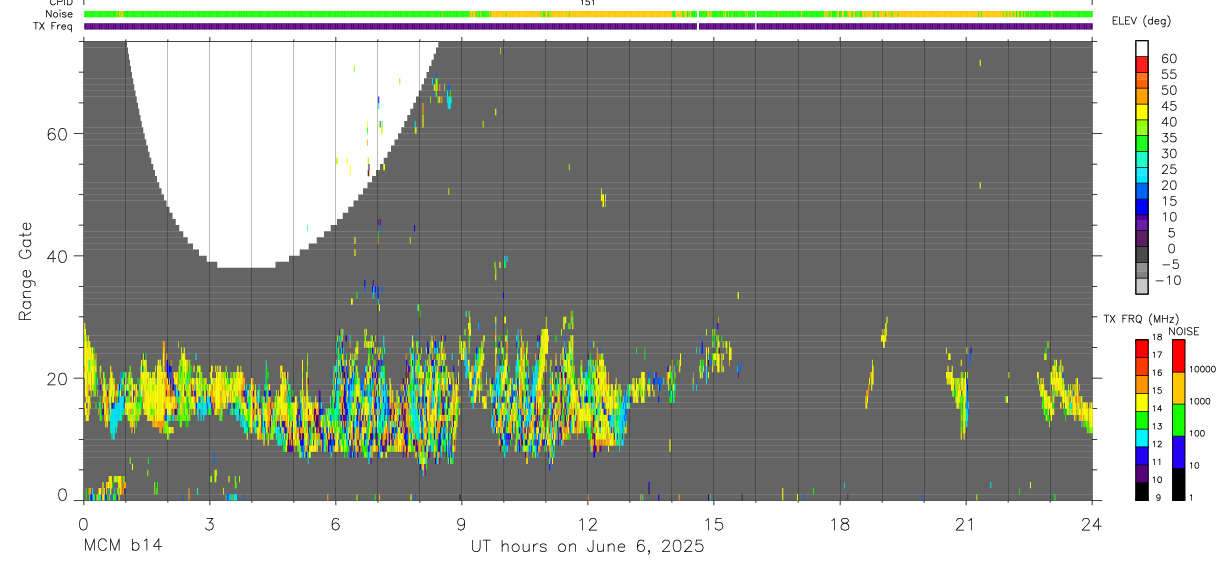
Task: Click the purple TX Freq bar at the top
Action: pos(588,26)
